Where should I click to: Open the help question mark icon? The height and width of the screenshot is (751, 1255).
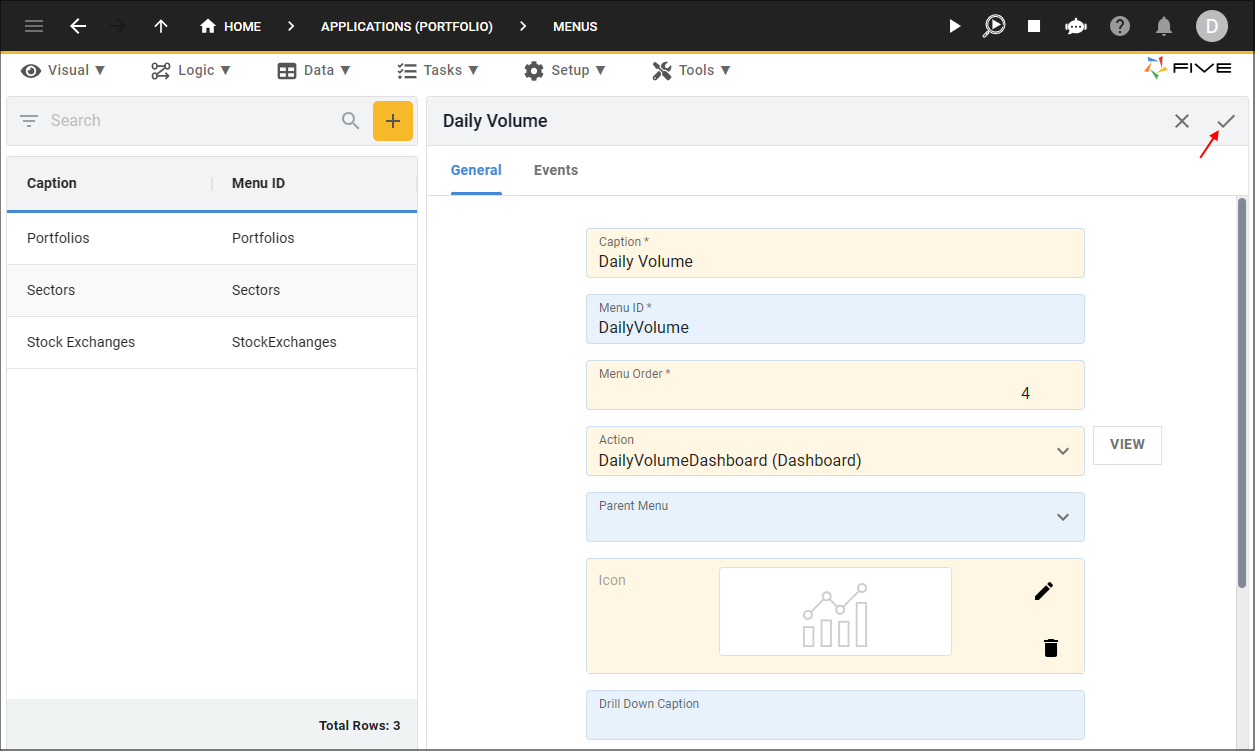1120,26
